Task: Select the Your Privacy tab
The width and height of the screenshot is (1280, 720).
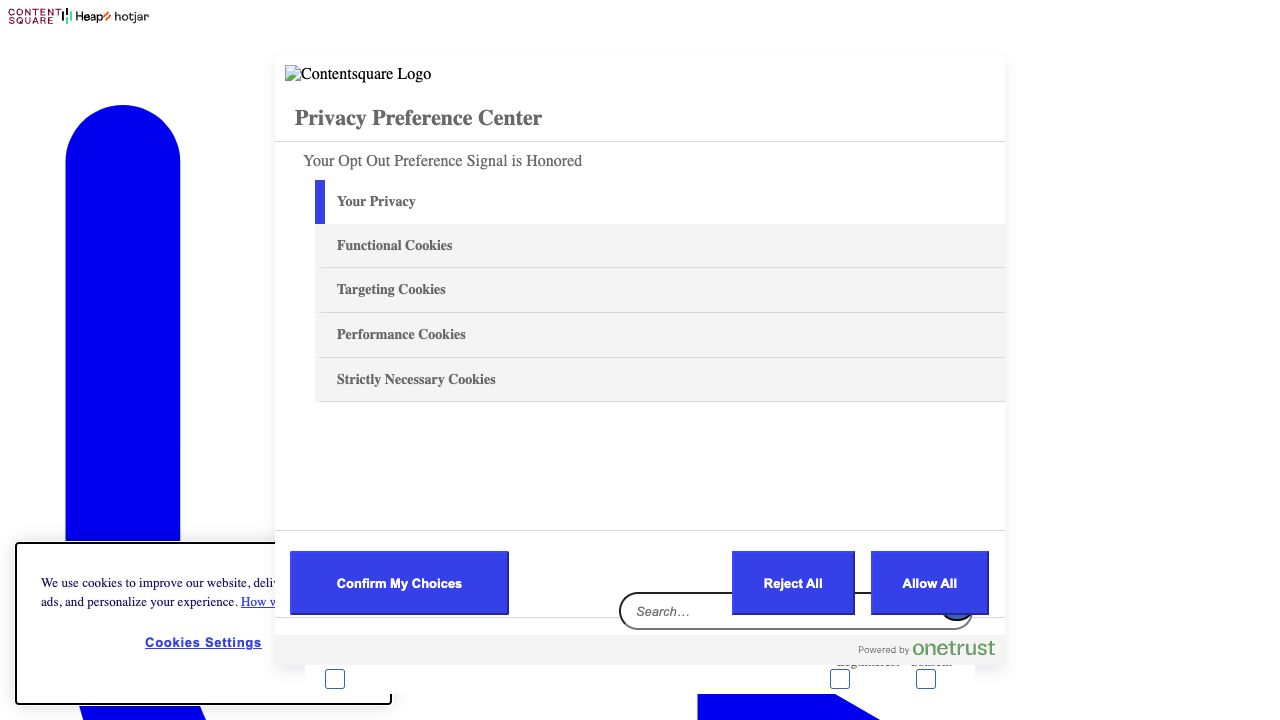Action: (x=376, y=202)
